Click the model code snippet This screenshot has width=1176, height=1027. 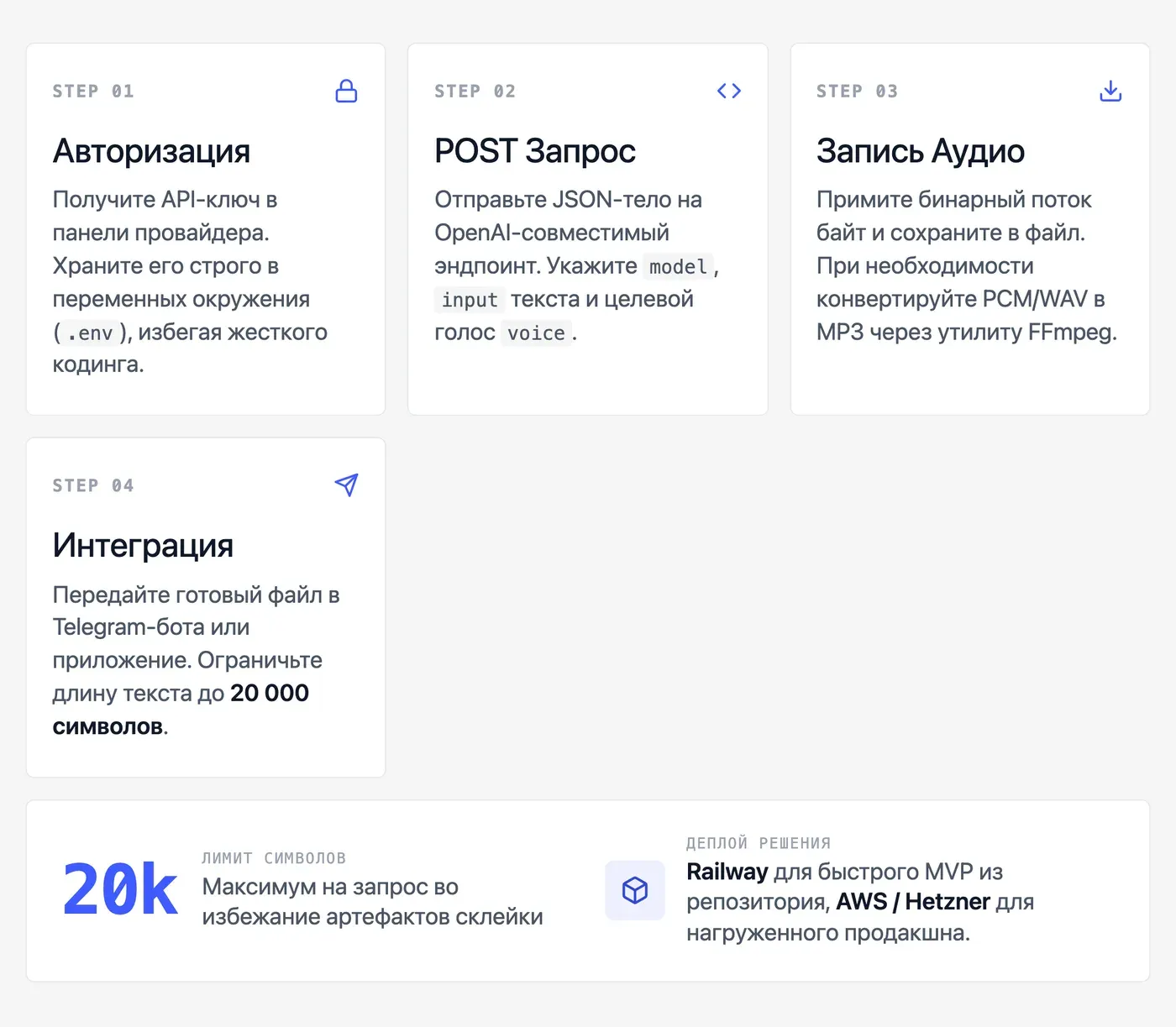(678, 267)
